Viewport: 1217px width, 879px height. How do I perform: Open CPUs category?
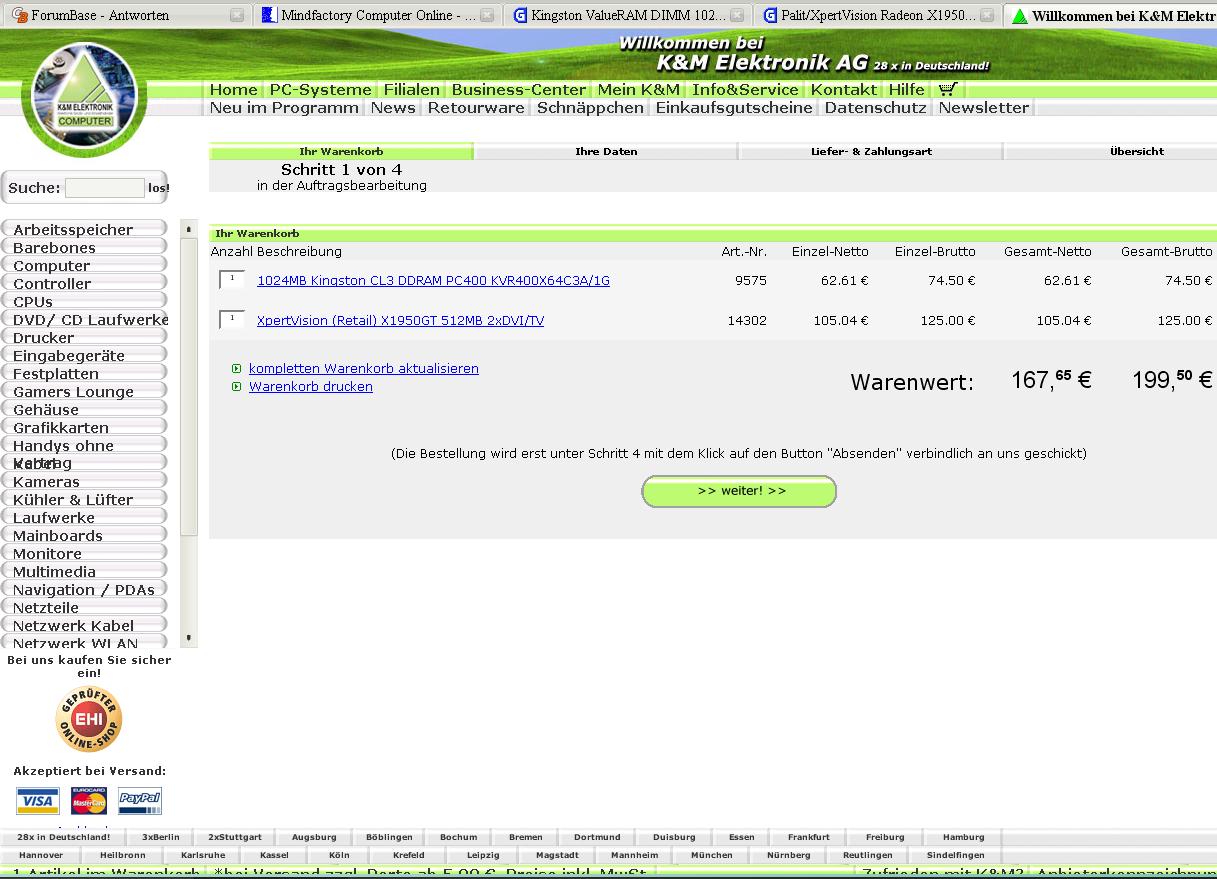point(83,302)
